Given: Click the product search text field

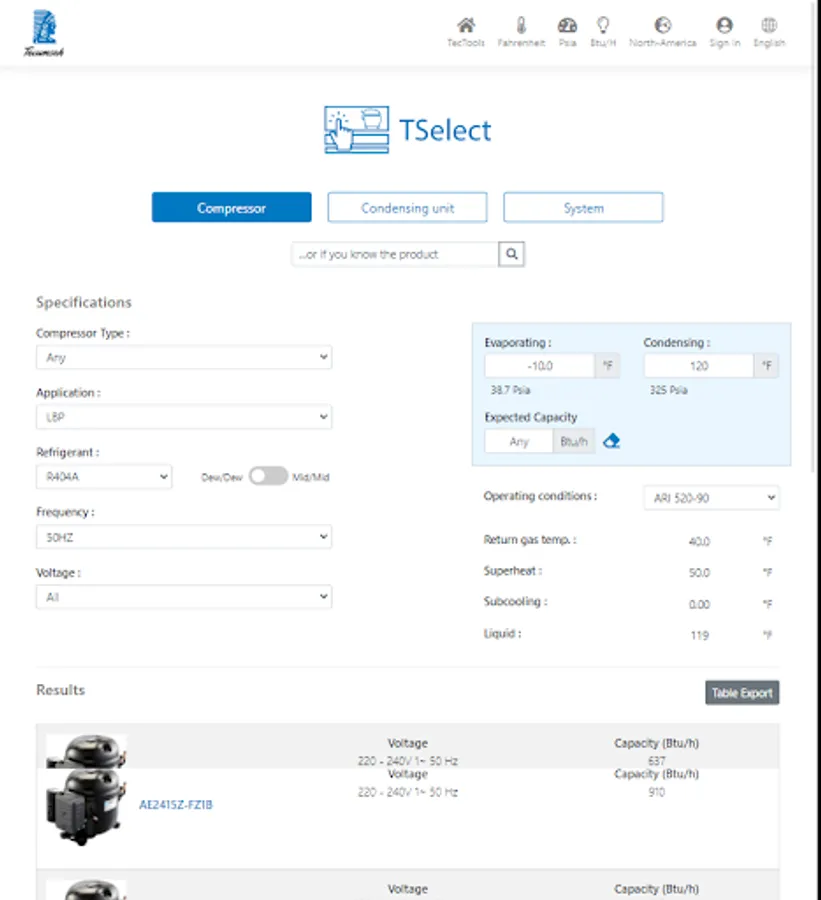Looking at the screenshot, I should 395,254.
